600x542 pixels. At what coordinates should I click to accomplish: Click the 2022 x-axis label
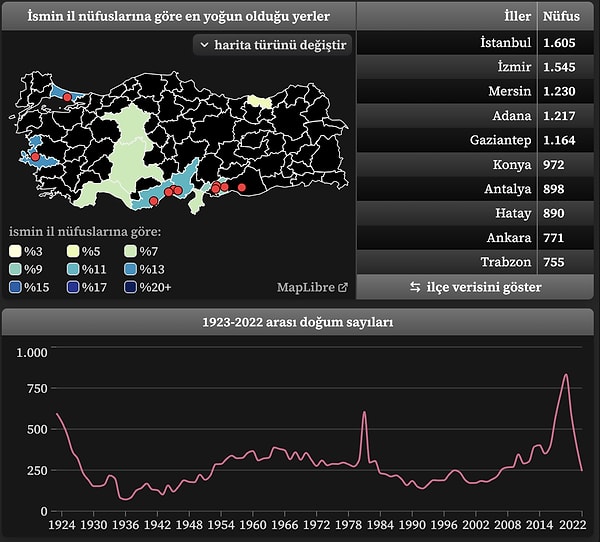click(x=573, y=524)
